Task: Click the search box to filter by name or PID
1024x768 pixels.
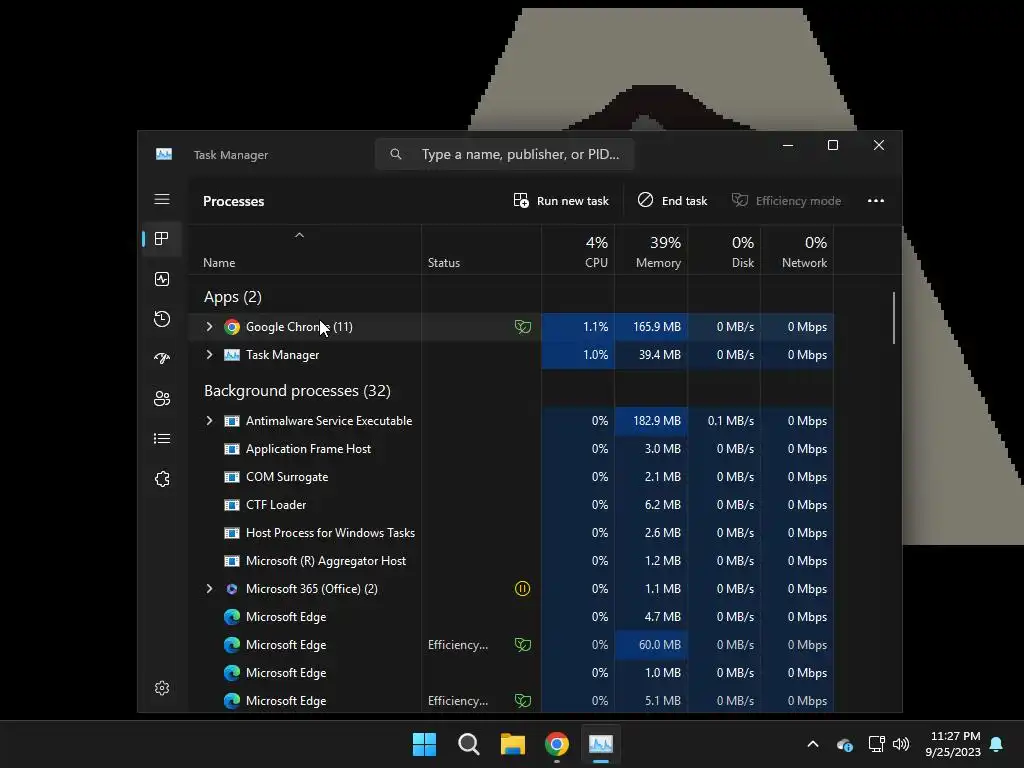Action: (x=504, y=154)
